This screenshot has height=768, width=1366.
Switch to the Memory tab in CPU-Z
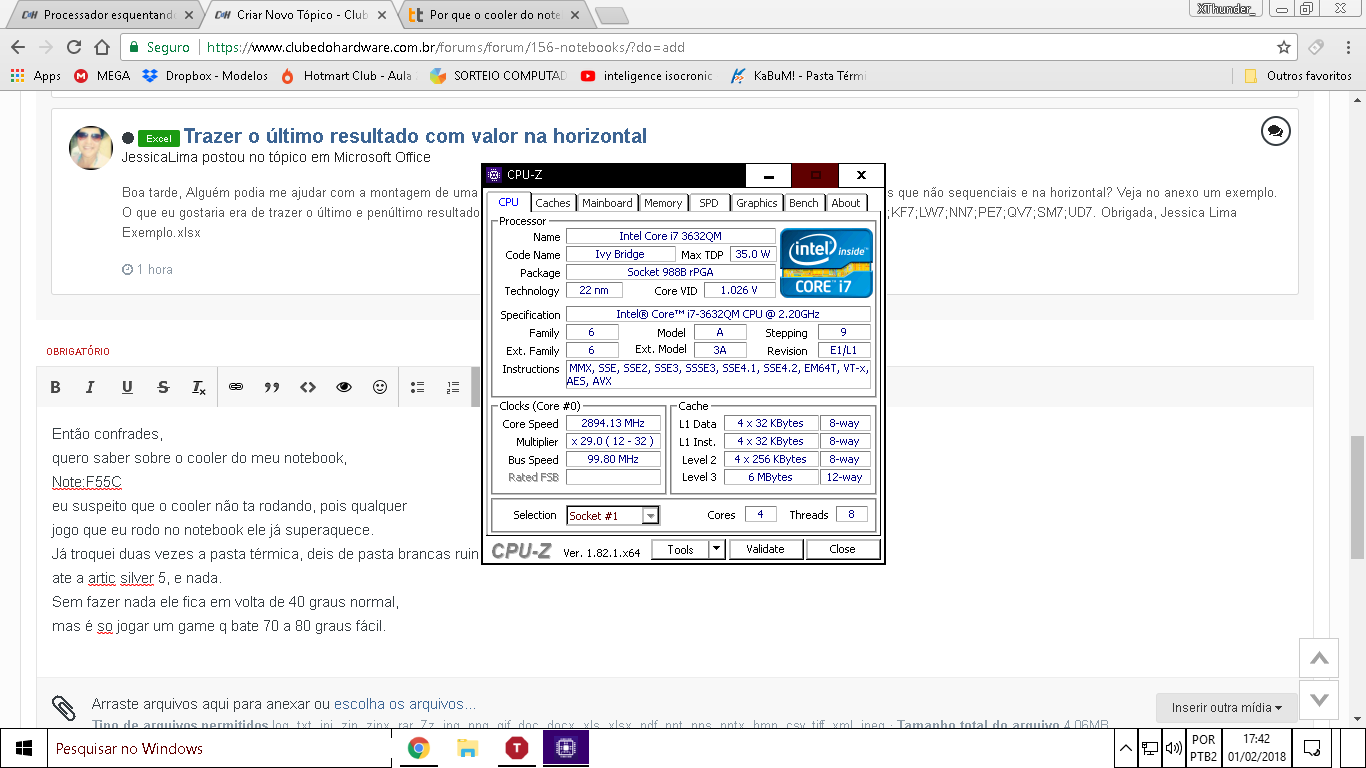[663, 203]
